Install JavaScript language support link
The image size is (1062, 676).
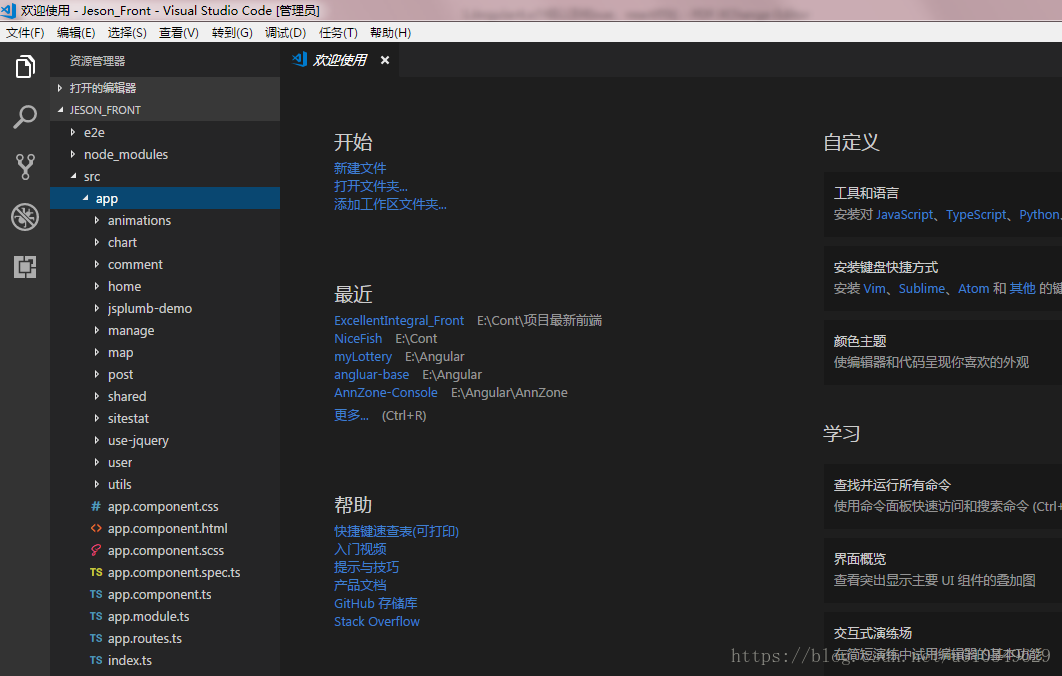click(905, 215)
